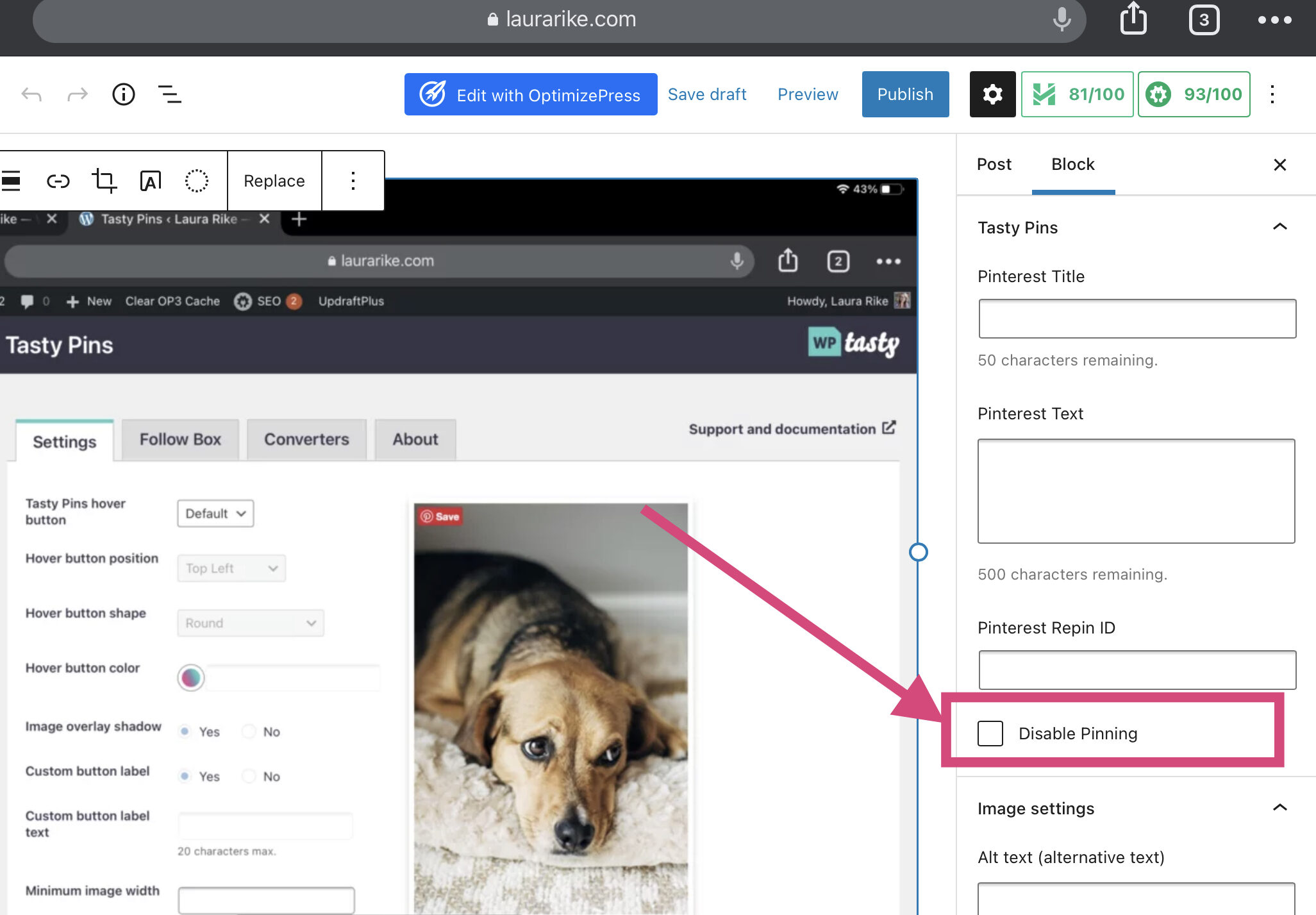Click the embedded dog image with Save button
This screenshot has height=915, width=1316.
click(x=551, y=709)
